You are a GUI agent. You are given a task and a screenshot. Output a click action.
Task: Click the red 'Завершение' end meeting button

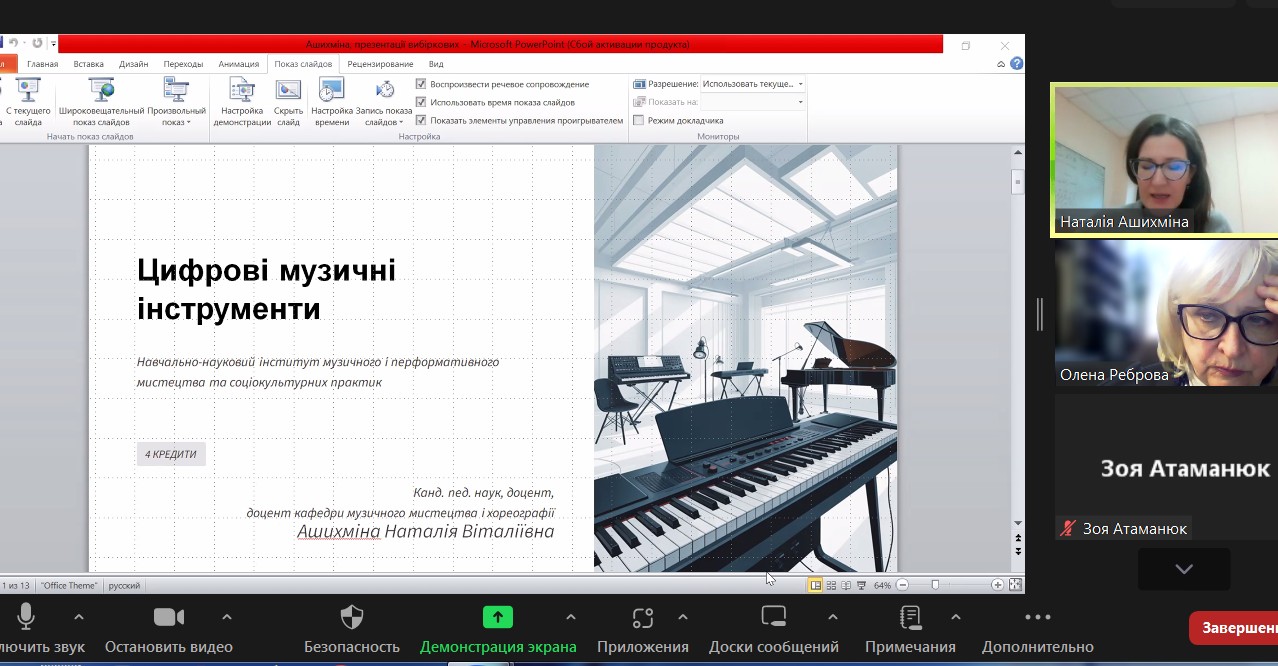point(1235,628)
